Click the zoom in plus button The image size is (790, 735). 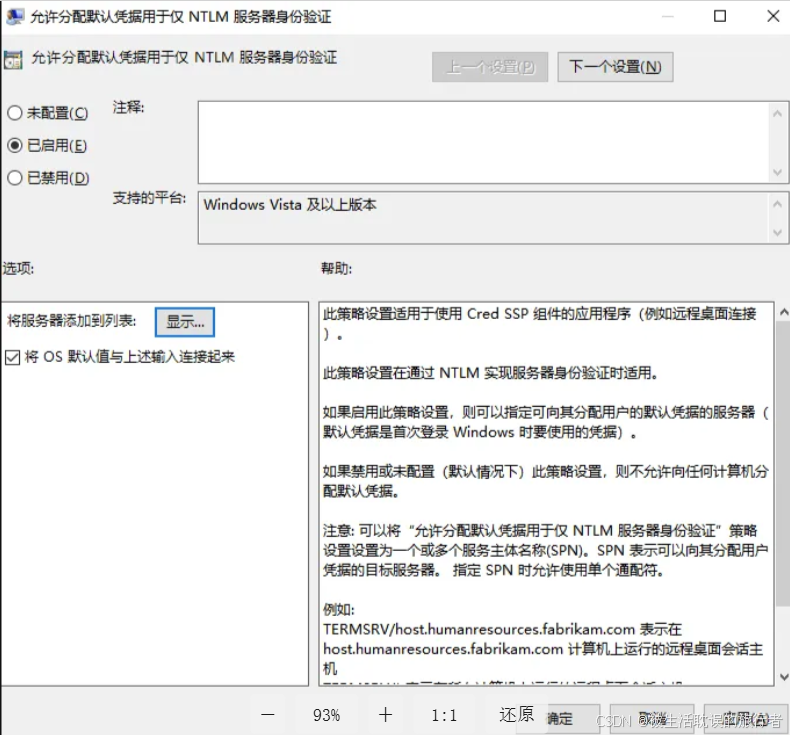pyautogui.click(x=385, y=715)
